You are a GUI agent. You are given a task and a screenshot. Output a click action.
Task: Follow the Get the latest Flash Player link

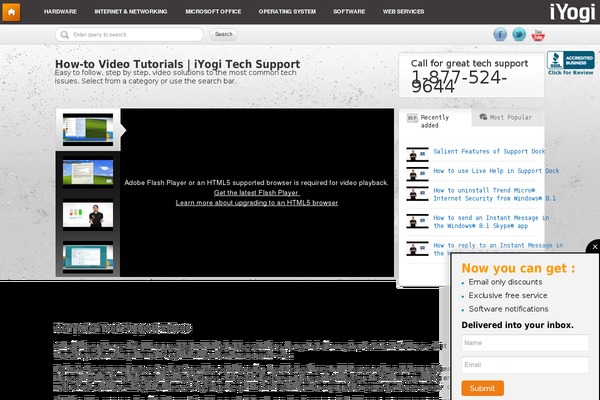[x=256, y=193]
